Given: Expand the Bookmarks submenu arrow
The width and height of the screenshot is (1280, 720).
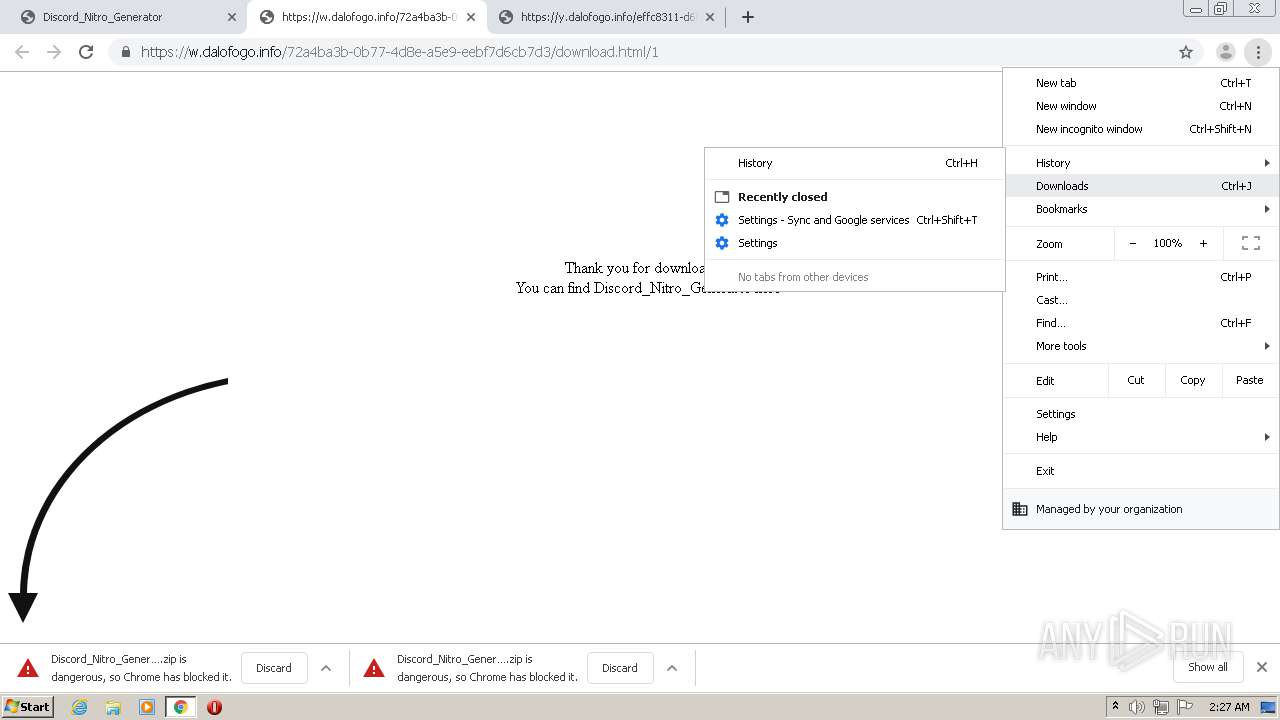Looking at the screenshot, I should pyautogui.click(x=1267, y=209).
